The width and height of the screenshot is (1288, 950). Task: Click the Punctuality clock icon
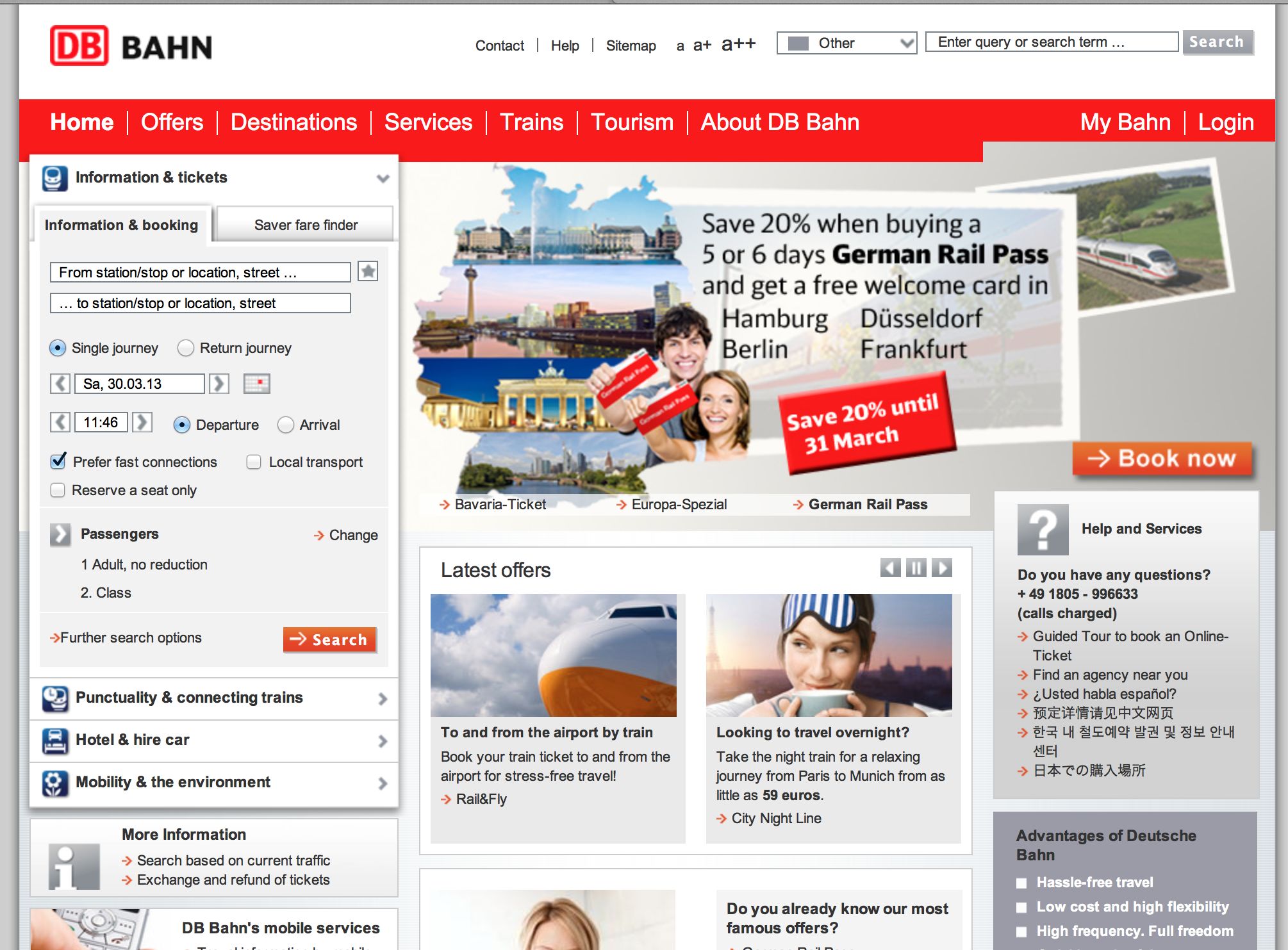coord(55,698)
